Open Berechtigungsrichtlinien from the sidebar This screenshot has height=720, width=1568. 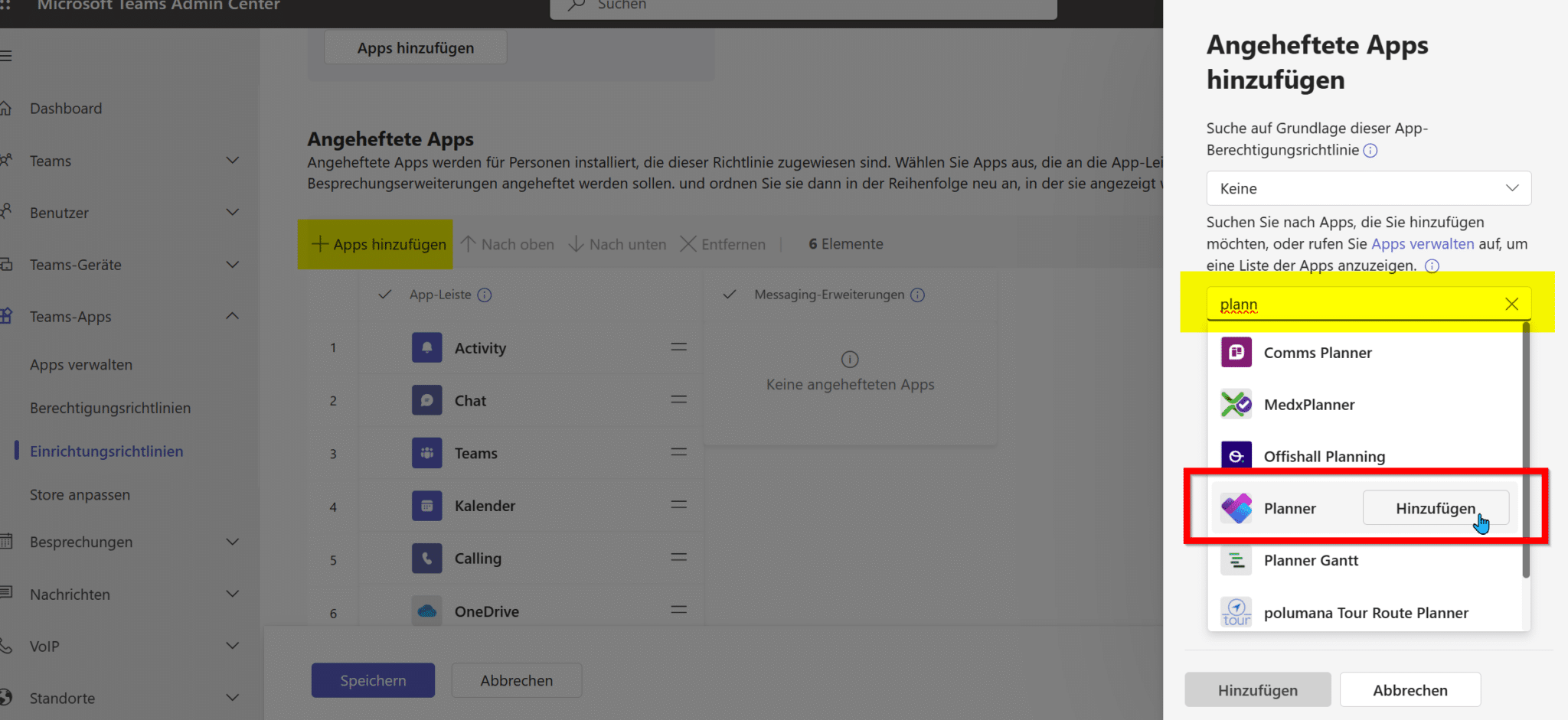click(110, 408)
